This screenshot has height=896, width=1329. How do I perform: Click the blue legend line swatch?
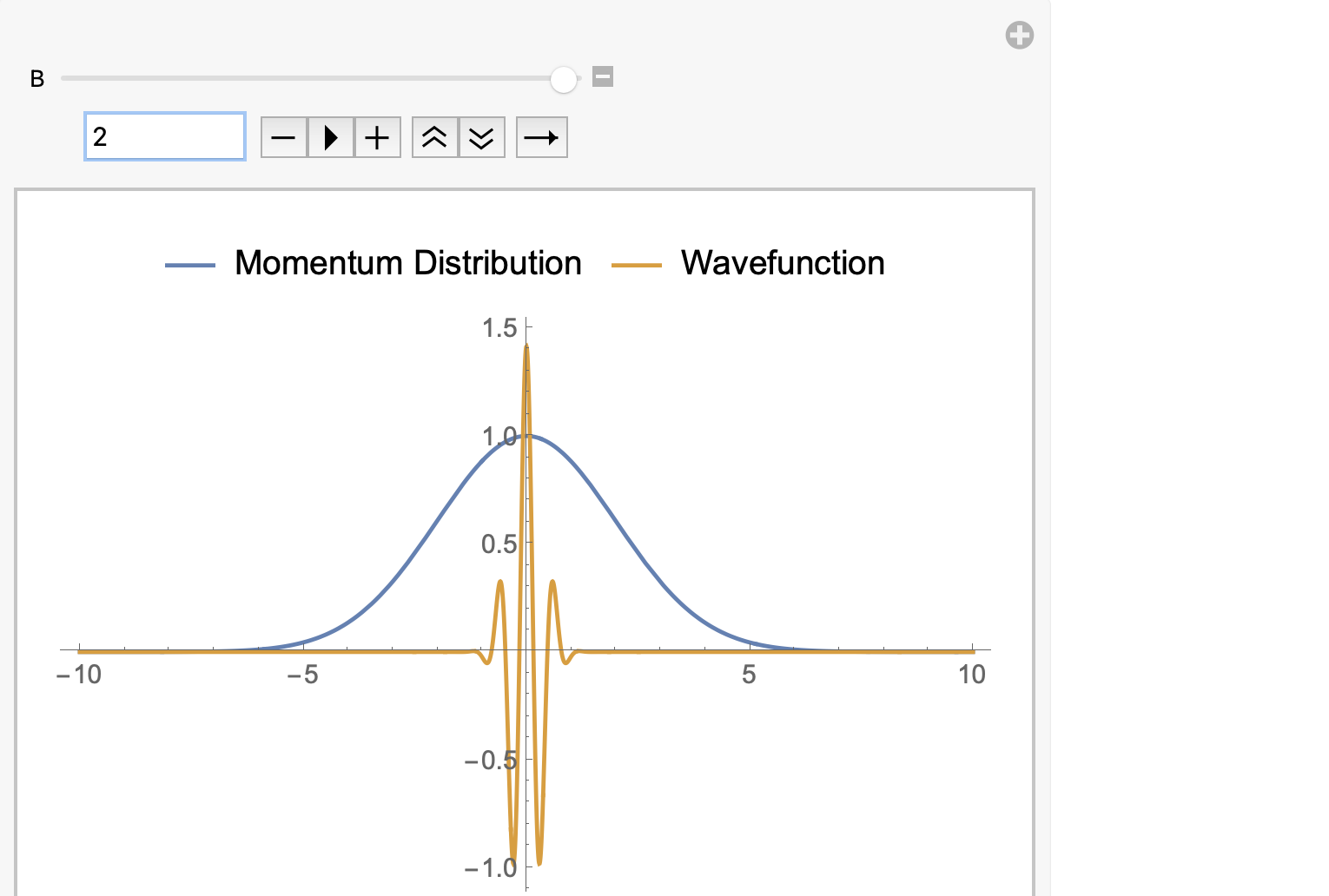(x=190, y=265)
